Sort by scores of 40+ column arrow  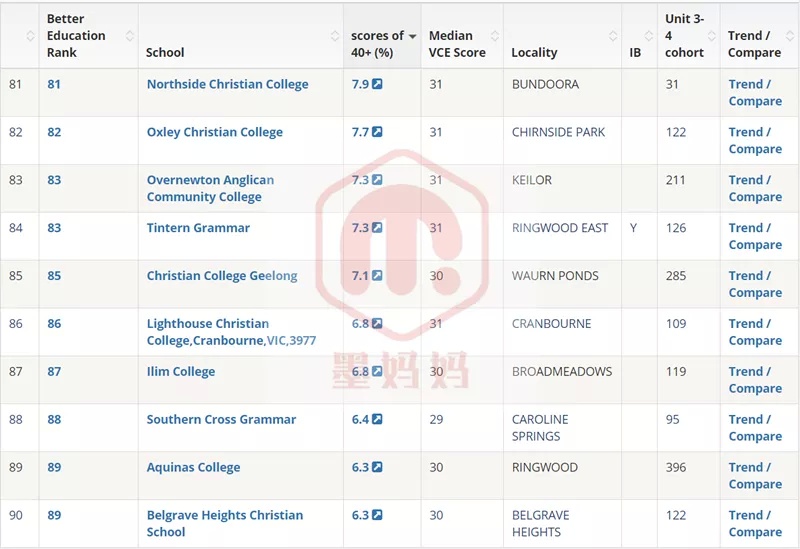(412, 36)
